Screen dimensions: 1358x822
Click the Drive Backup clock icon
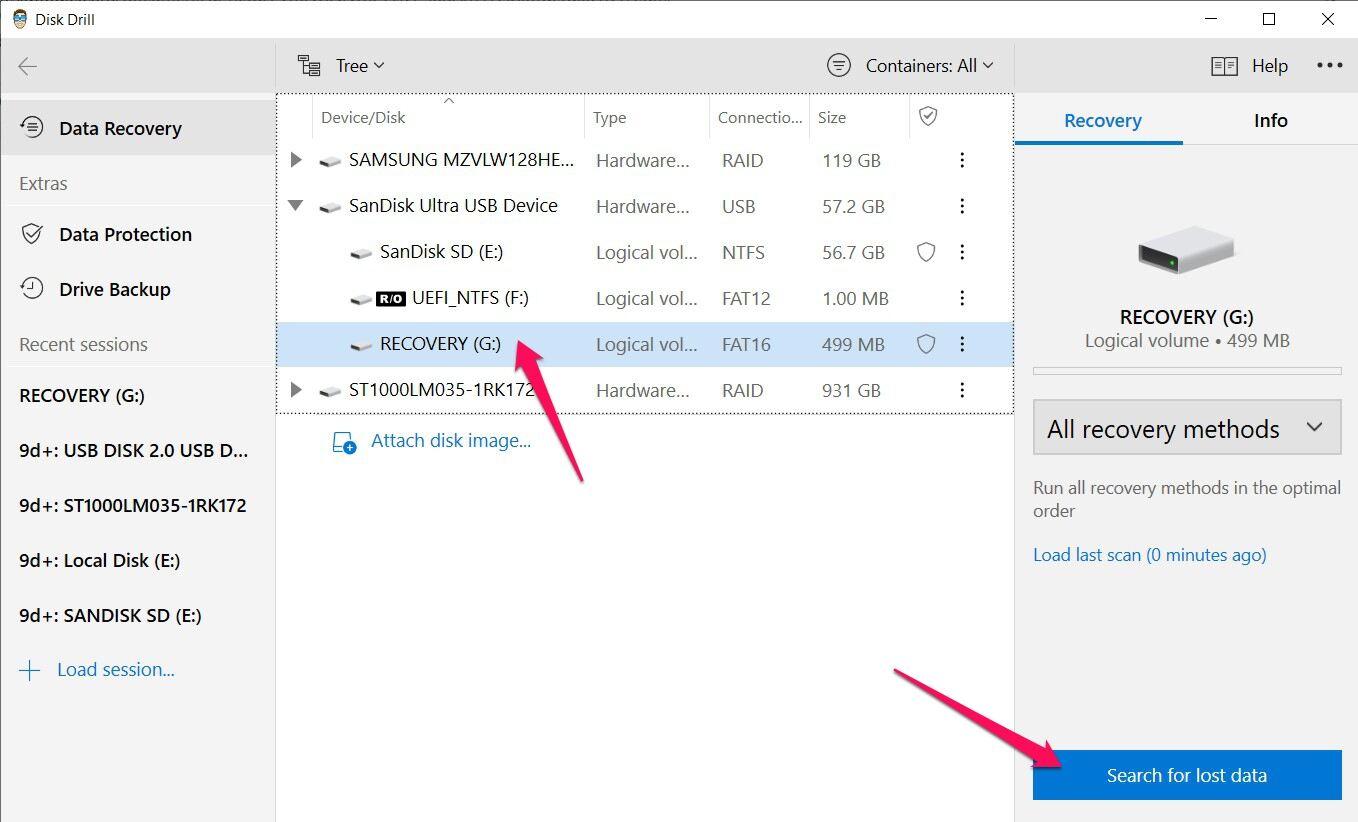(x=33, y=289)
